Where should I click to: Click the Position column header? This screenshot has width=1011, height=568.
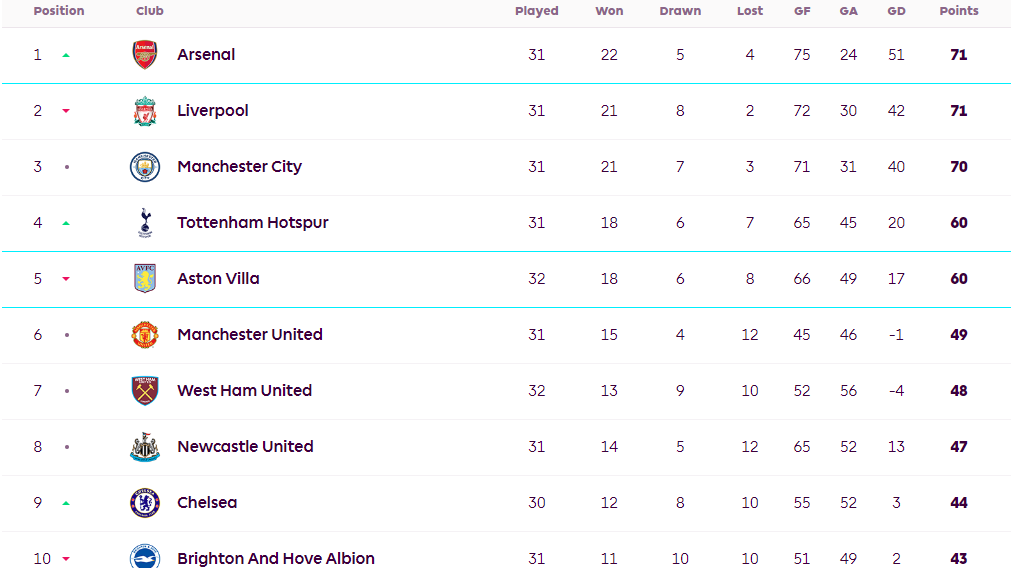pyautogui.click(x=59, y=11)
